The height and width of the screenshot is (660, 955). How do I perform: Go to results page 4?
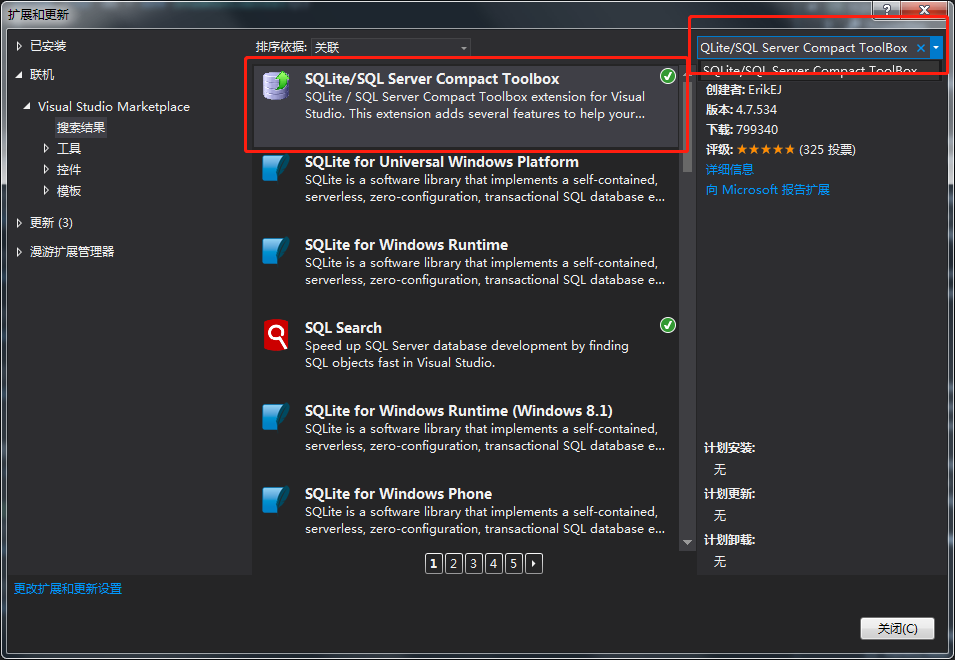click(493, 563)
